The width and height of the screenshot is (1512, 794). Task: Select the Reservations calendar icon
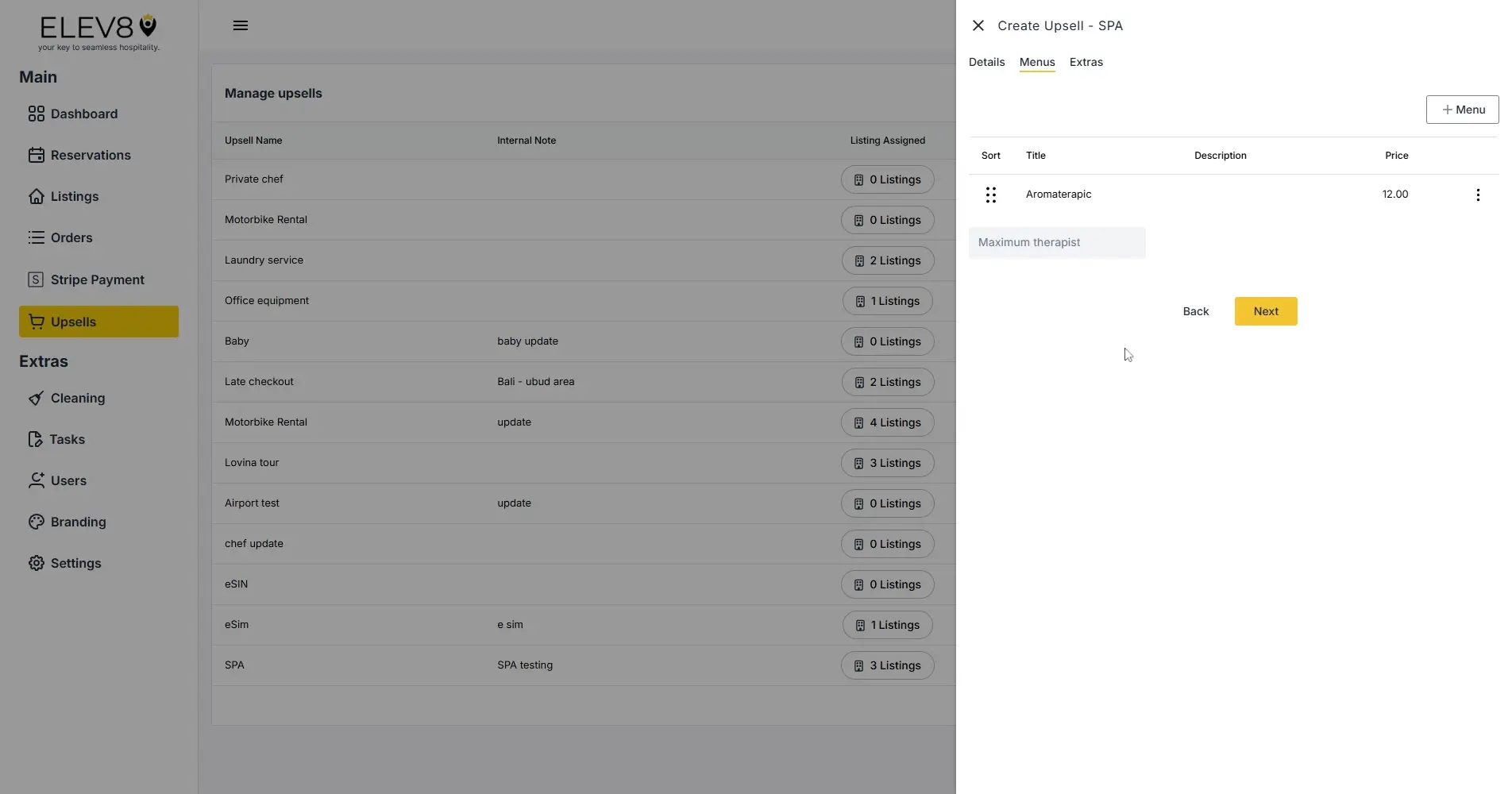pyautogui.click(x=37, y=155)
